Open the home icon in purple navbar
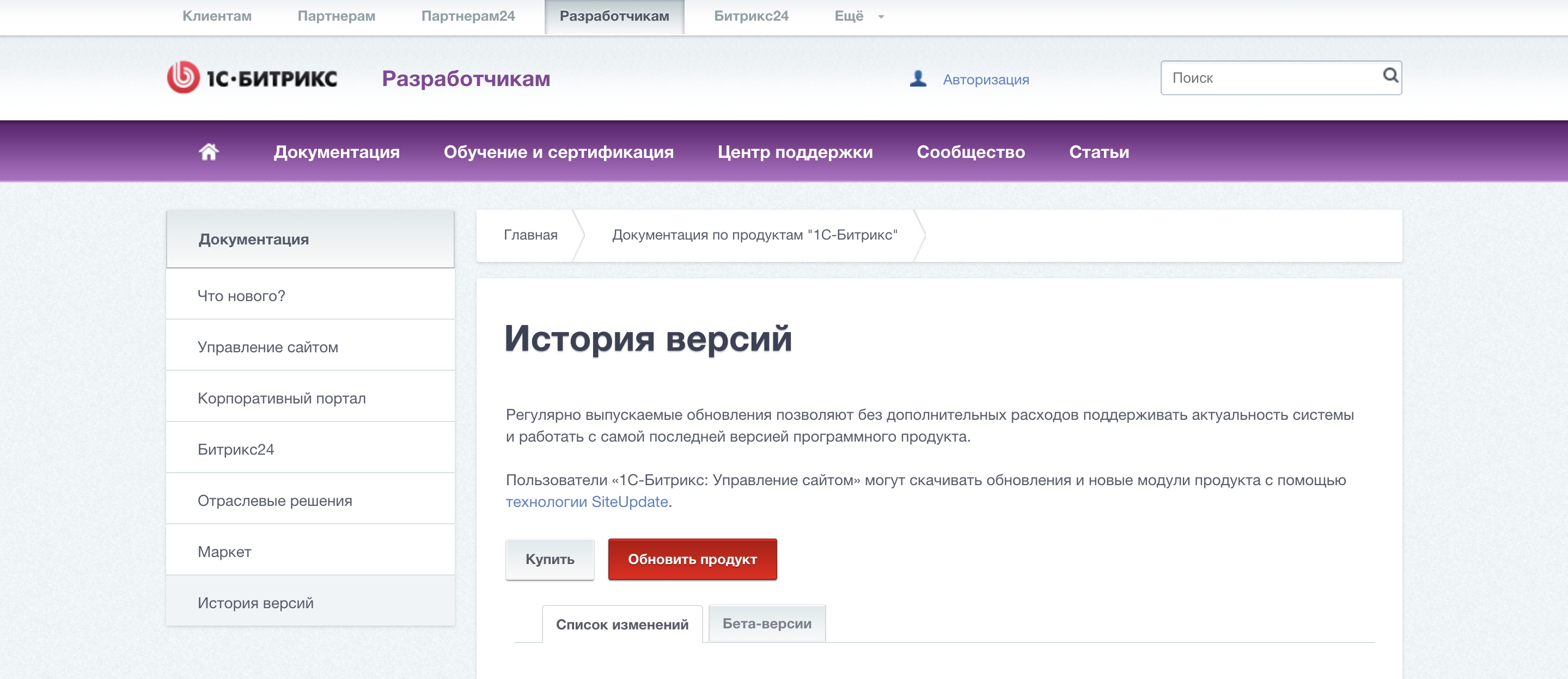Image resolution: width=1568 pixels, height=679 pixels. 209,151
